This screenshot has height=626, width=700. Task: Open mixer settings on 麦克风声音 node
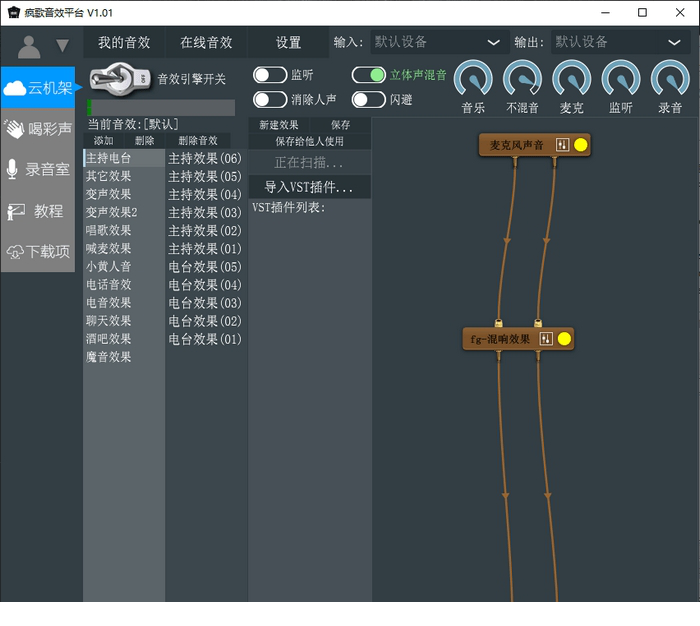point(562,145)
